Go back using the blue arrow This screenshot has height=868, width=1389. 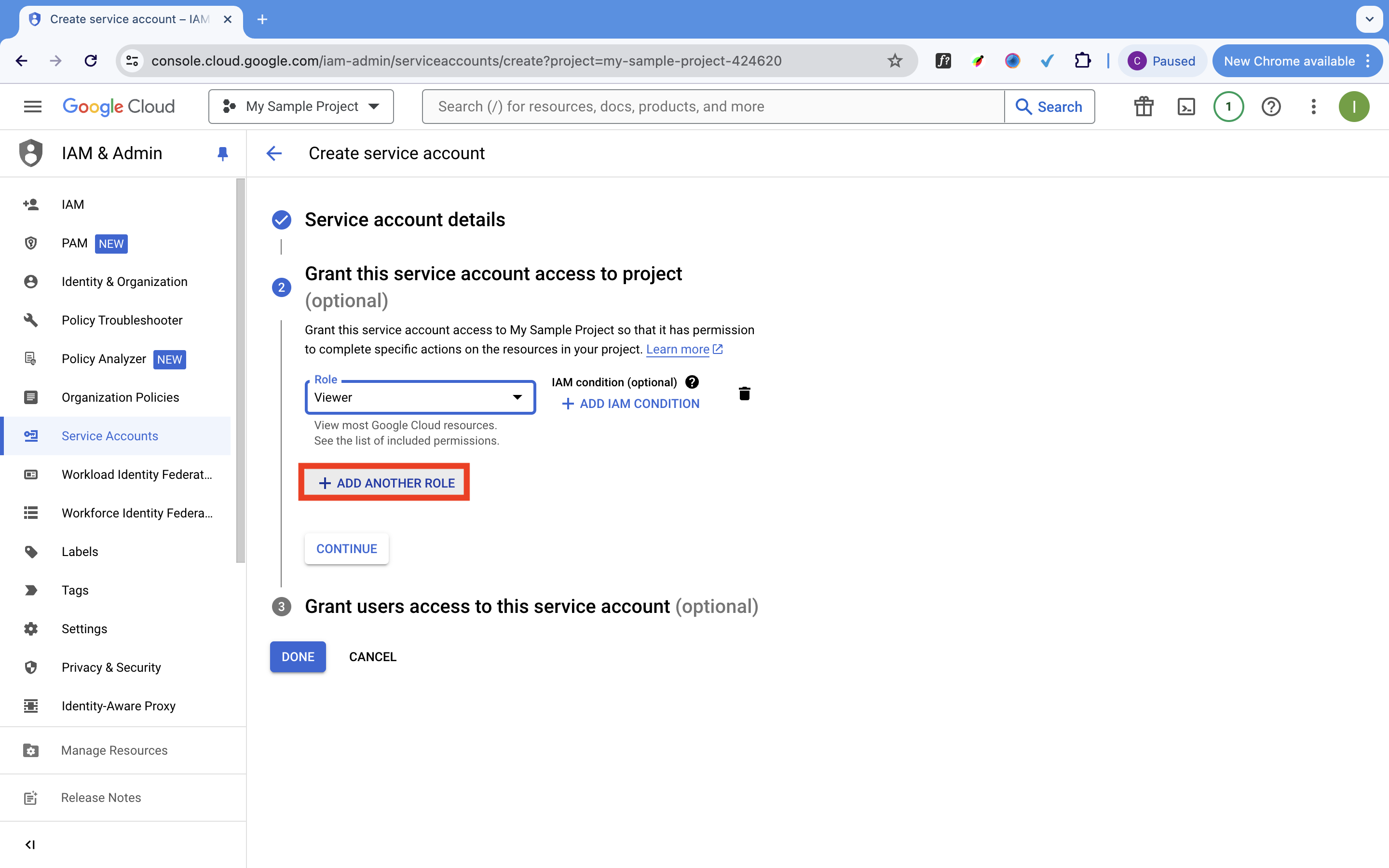[274, 153]
